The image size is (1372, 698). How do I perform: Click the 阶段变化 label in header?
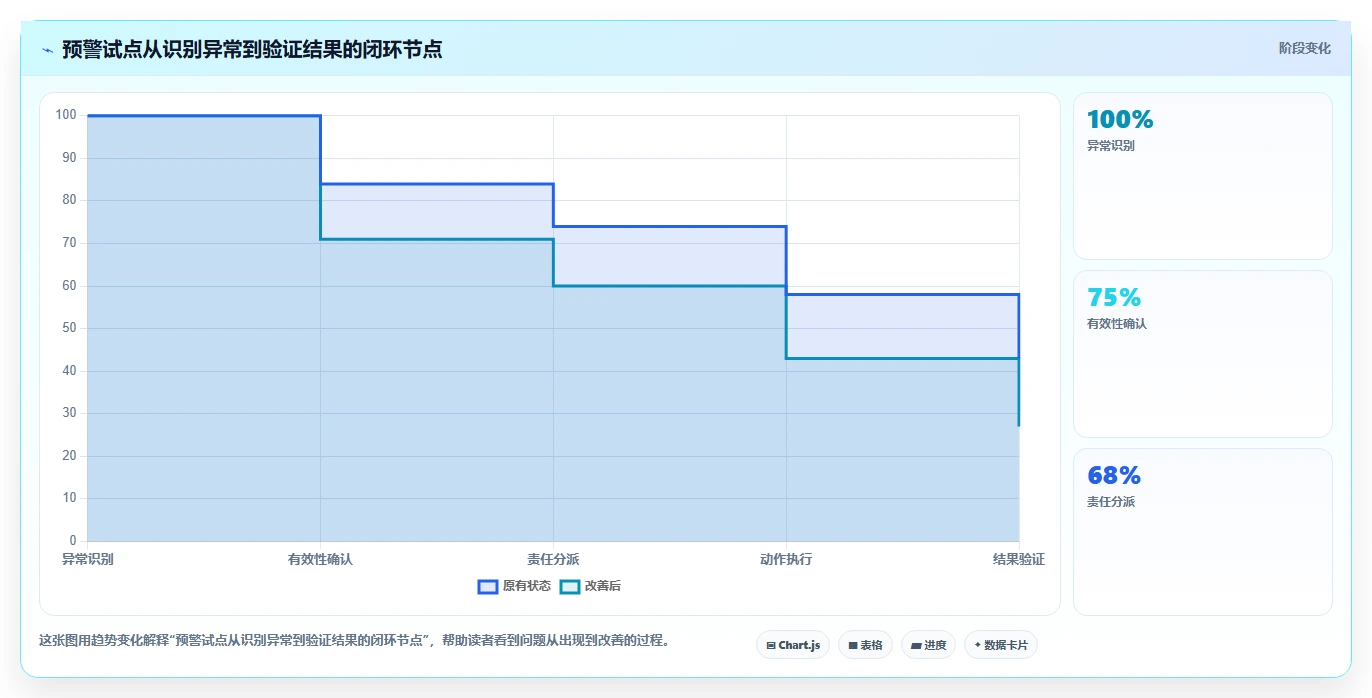point(1305,48)
